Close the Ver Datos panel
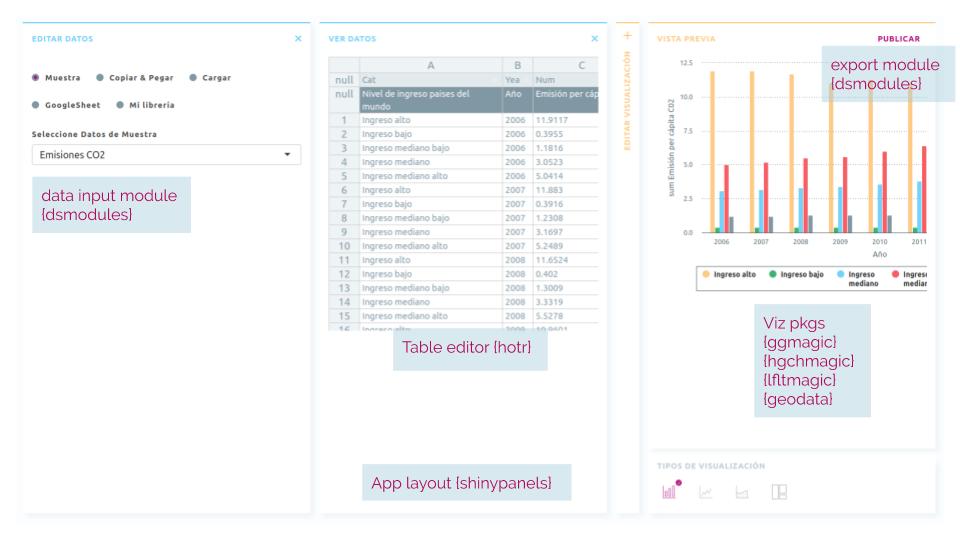Viewport: 960px width, 540px height. click(595, 39)
